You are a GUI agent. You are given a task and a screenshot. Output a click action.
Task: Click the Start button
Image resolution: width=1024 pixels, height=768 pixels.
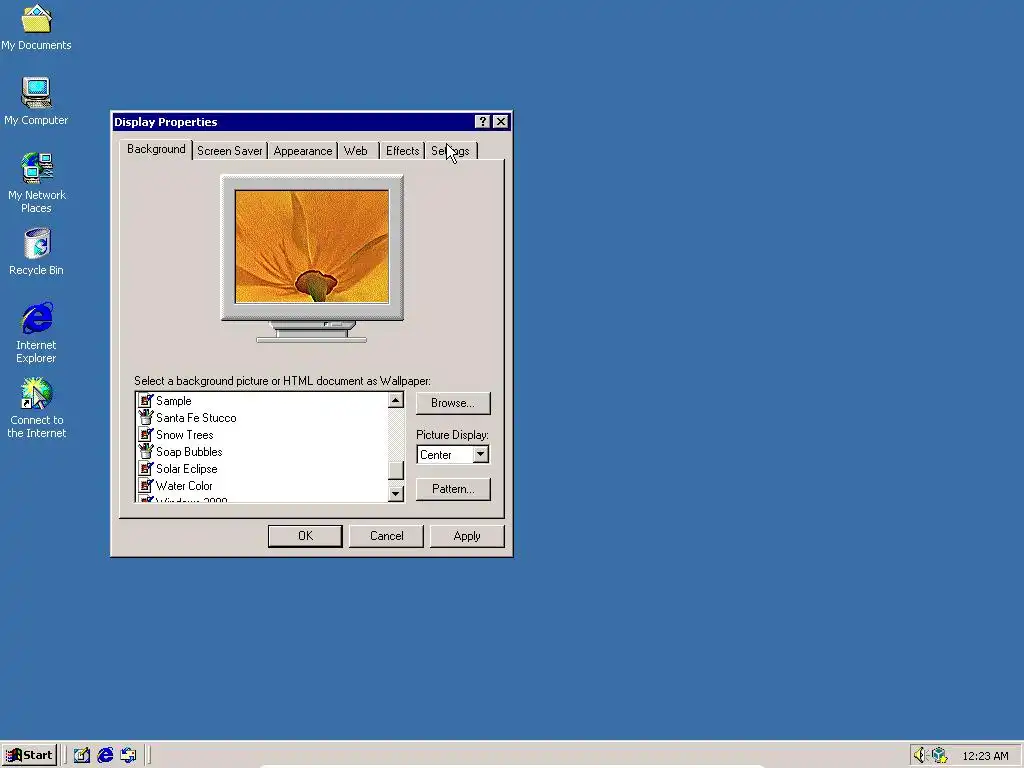29,756
